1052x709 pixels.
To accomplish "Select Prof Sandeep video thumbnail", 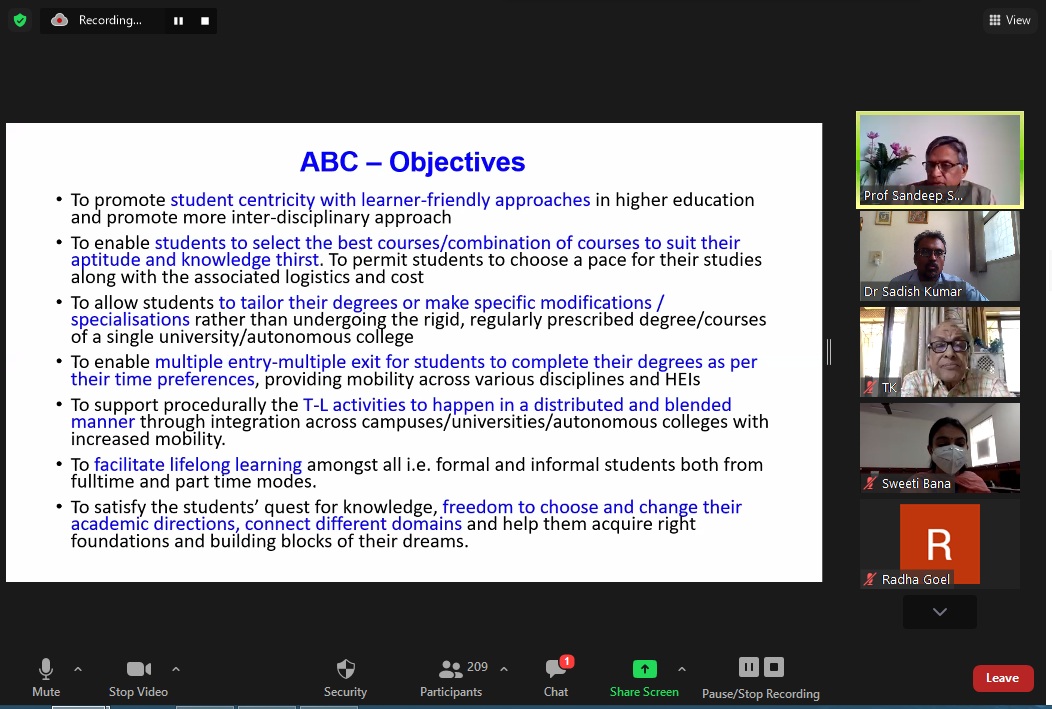I will (940, 160).
